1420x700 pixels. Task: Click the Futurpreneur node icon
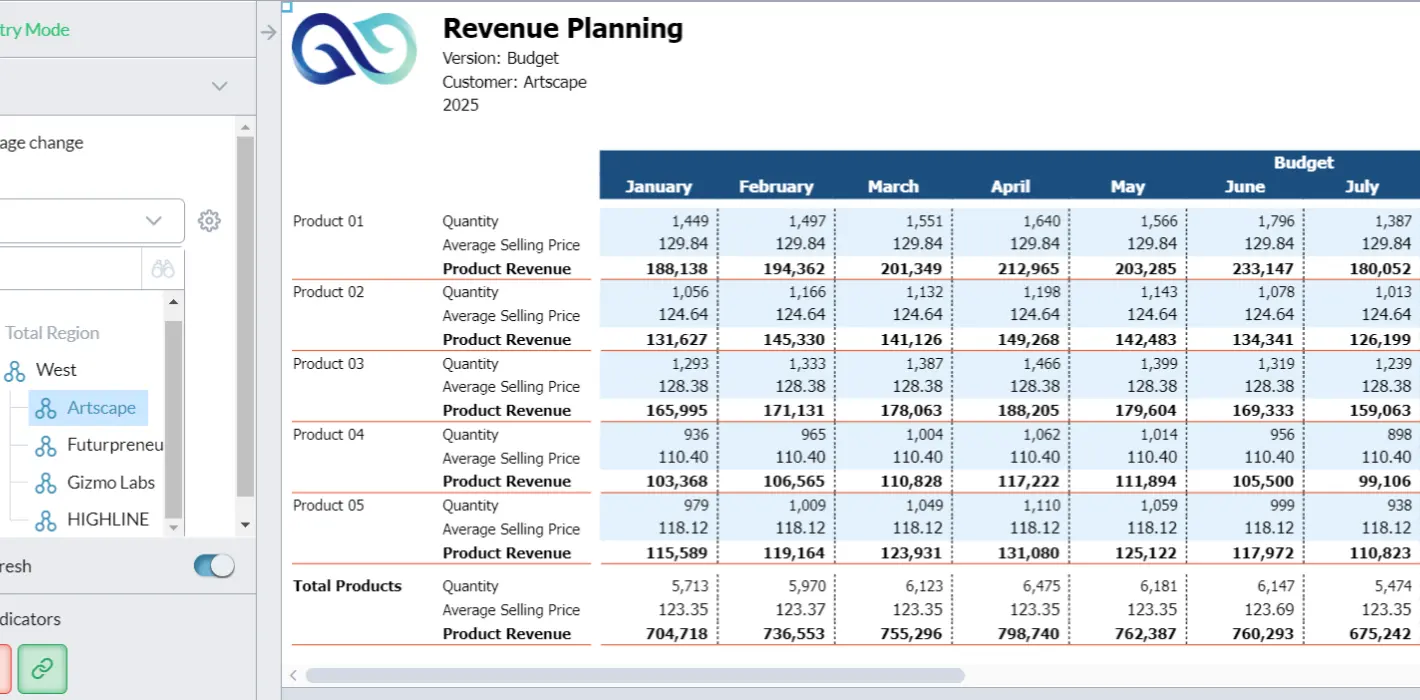click(45, 446)
